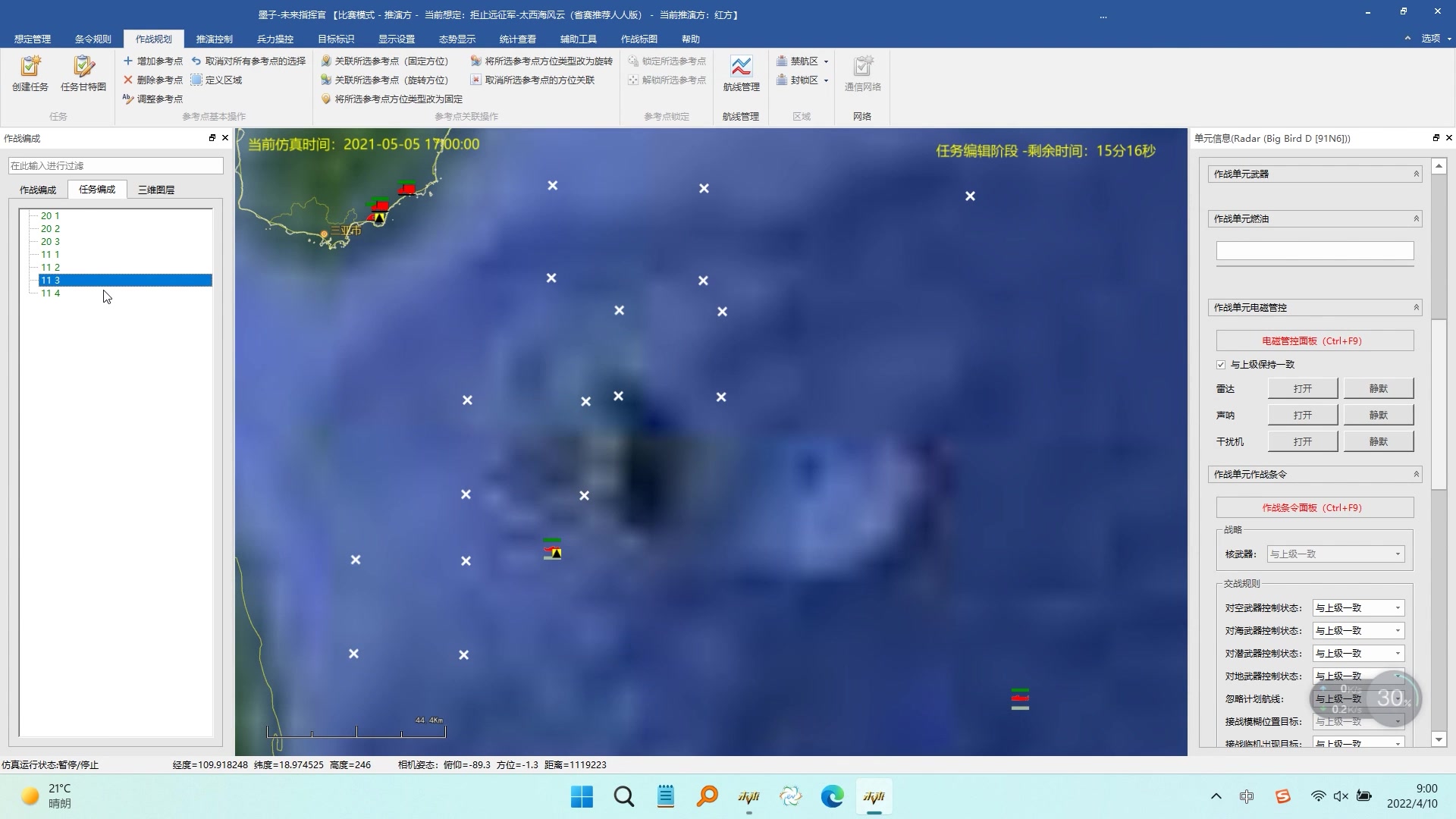This screenshot has width=1456, height=819.
Task: Click 增加参考点 add reference point
Action: point(153,61)
